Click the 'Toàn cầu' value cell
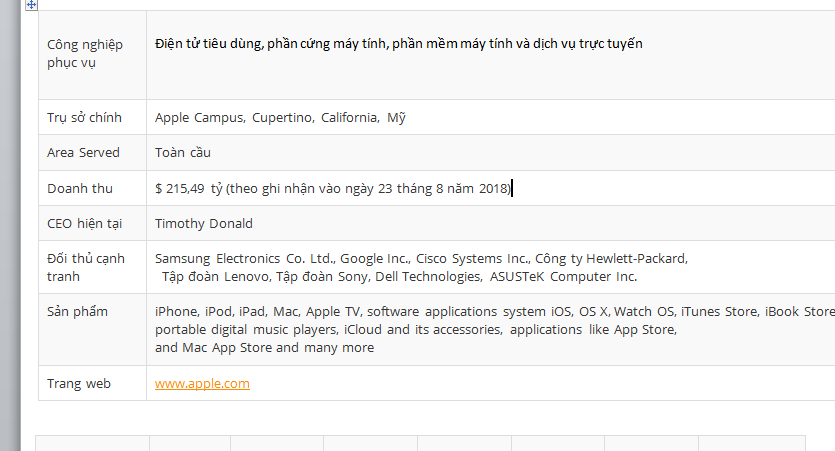 [183, 152]
